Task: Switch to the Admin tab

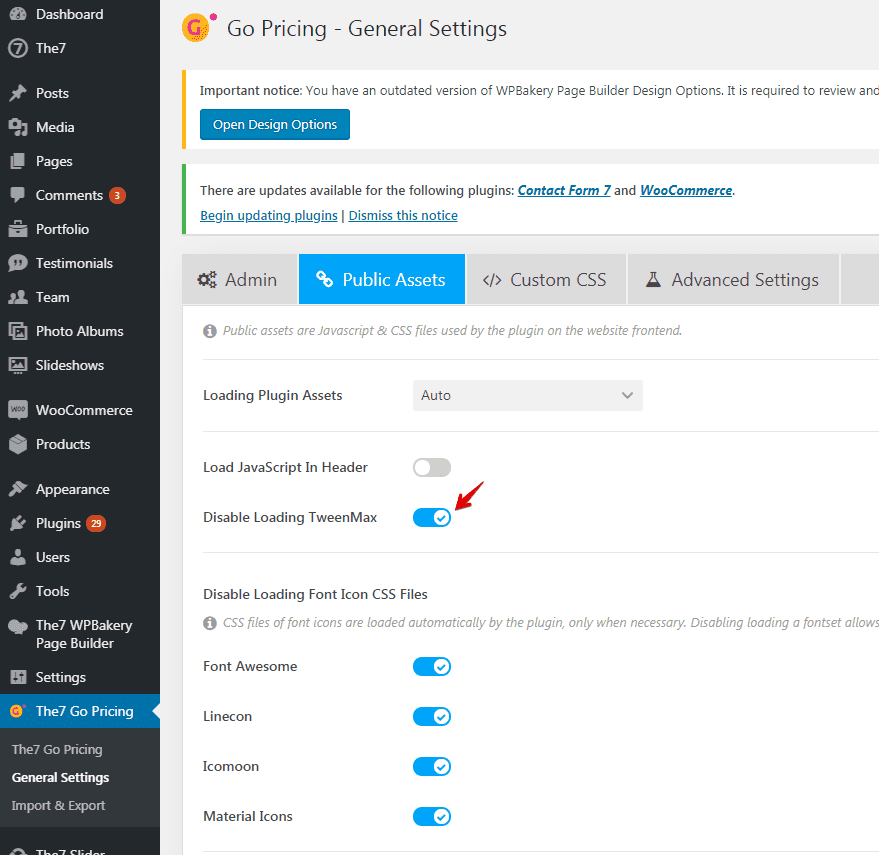Action: tap(239, 279)
